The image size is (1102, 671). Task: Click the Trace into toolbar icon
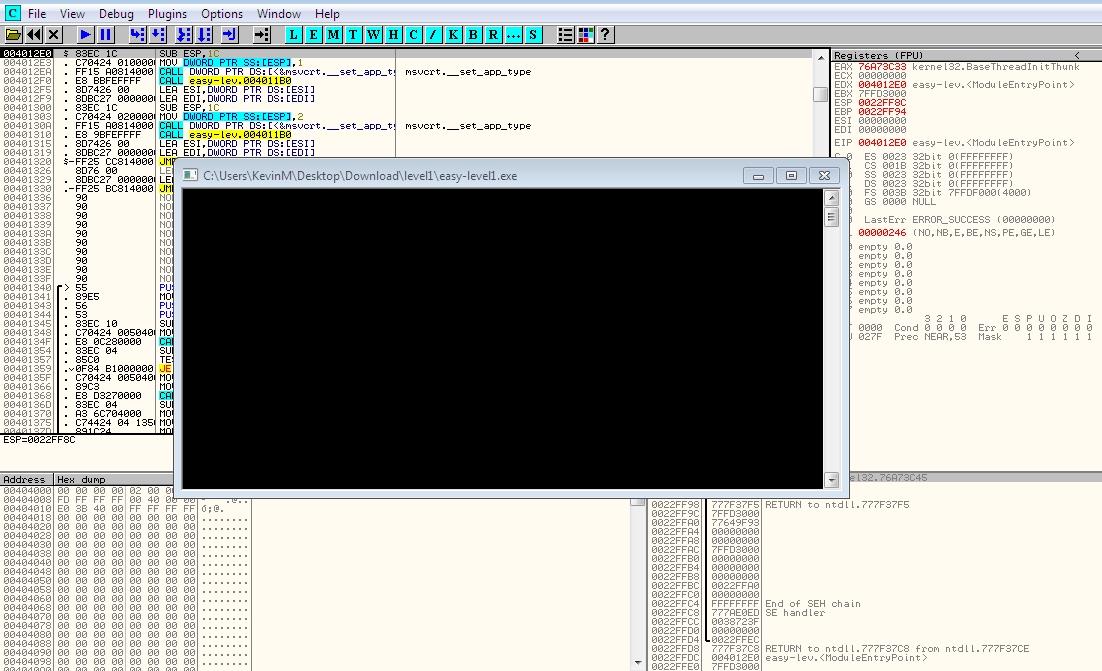183,34
